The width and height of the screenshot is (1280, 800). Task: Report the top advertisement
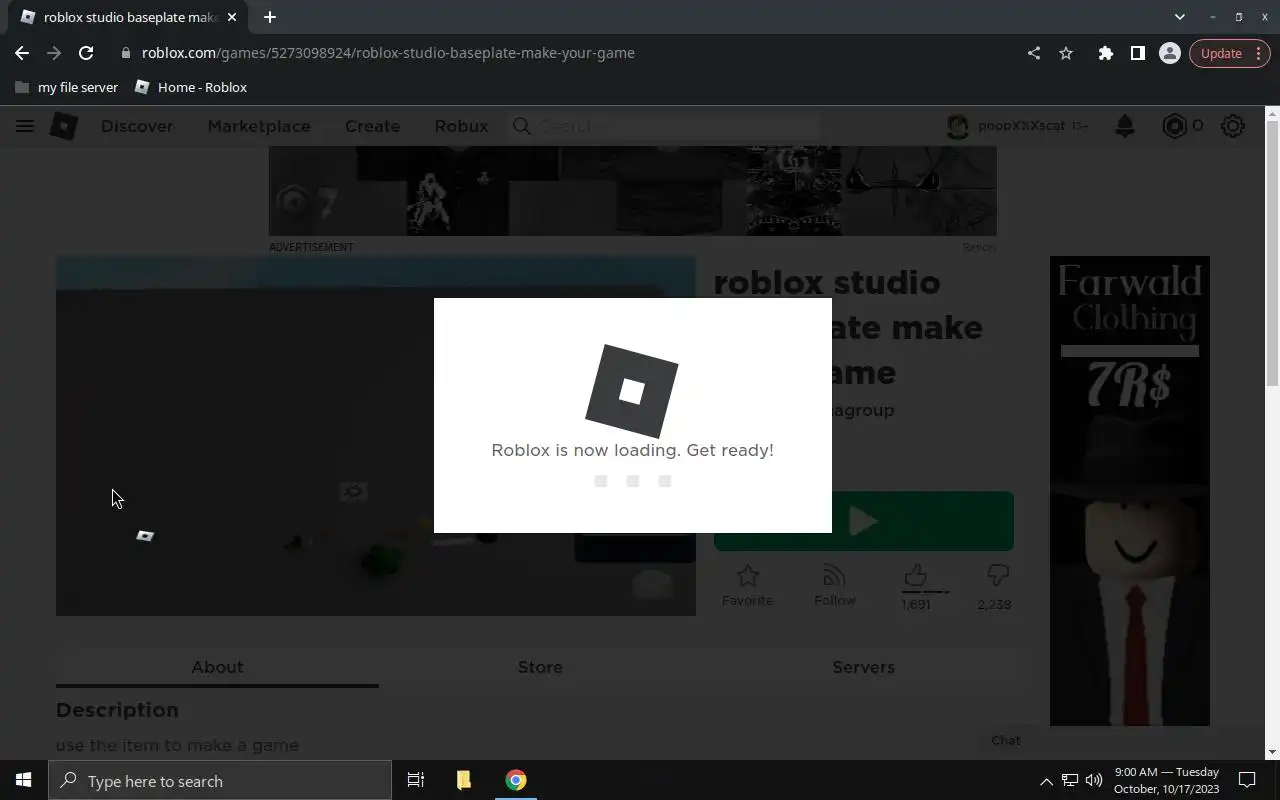979,247
